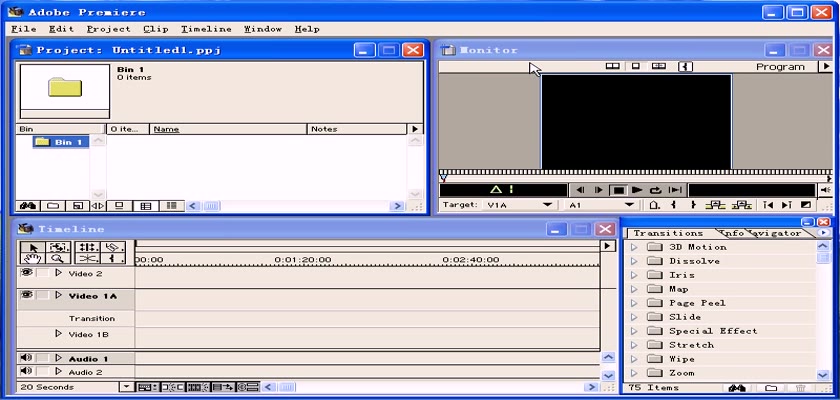This screenshot has height=400, width=840.
Task: Select the In Point tool in Timeline
Action: (x=112, y=258)
